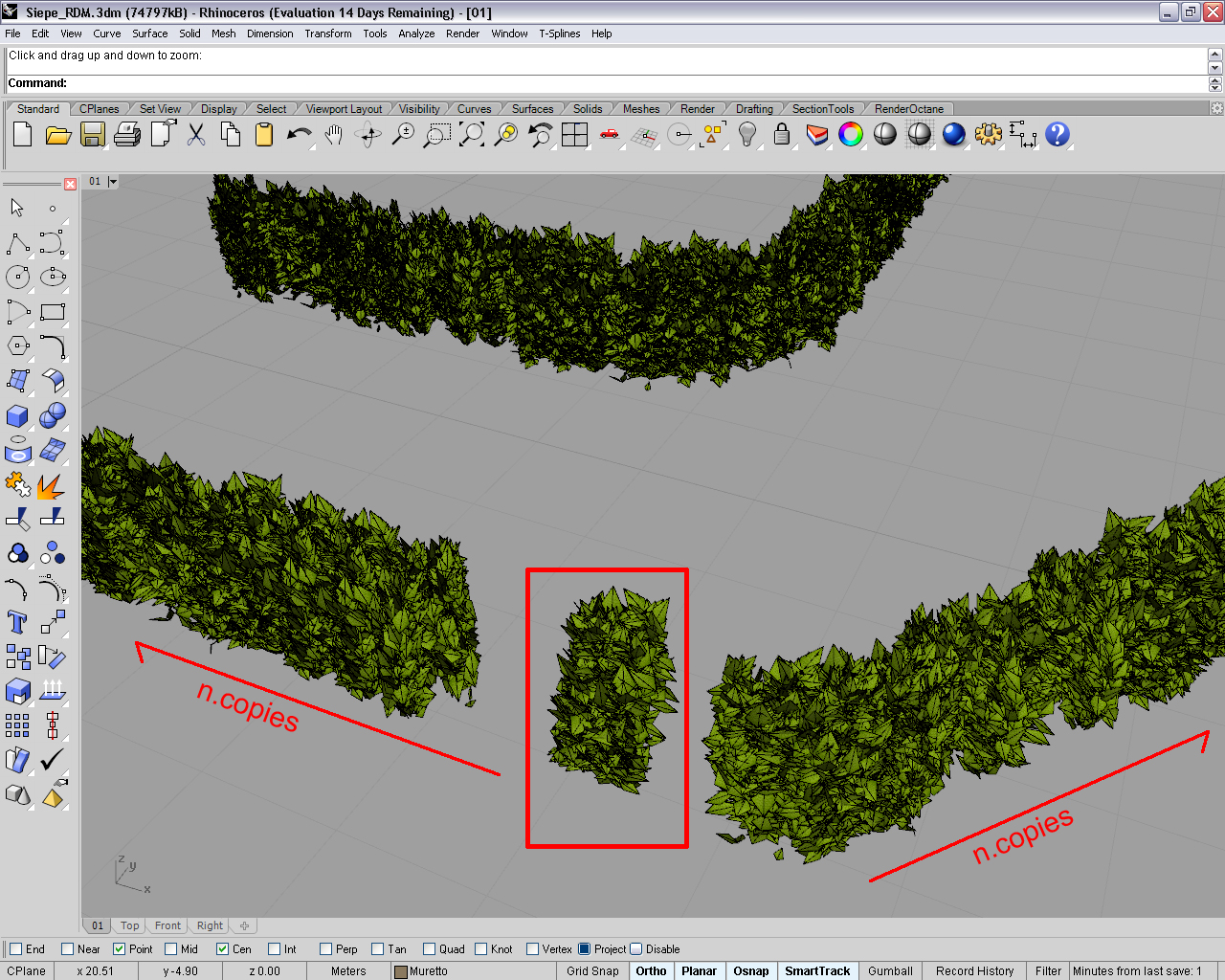
Task: Toggle the Ortho status button
Action: 651,970
